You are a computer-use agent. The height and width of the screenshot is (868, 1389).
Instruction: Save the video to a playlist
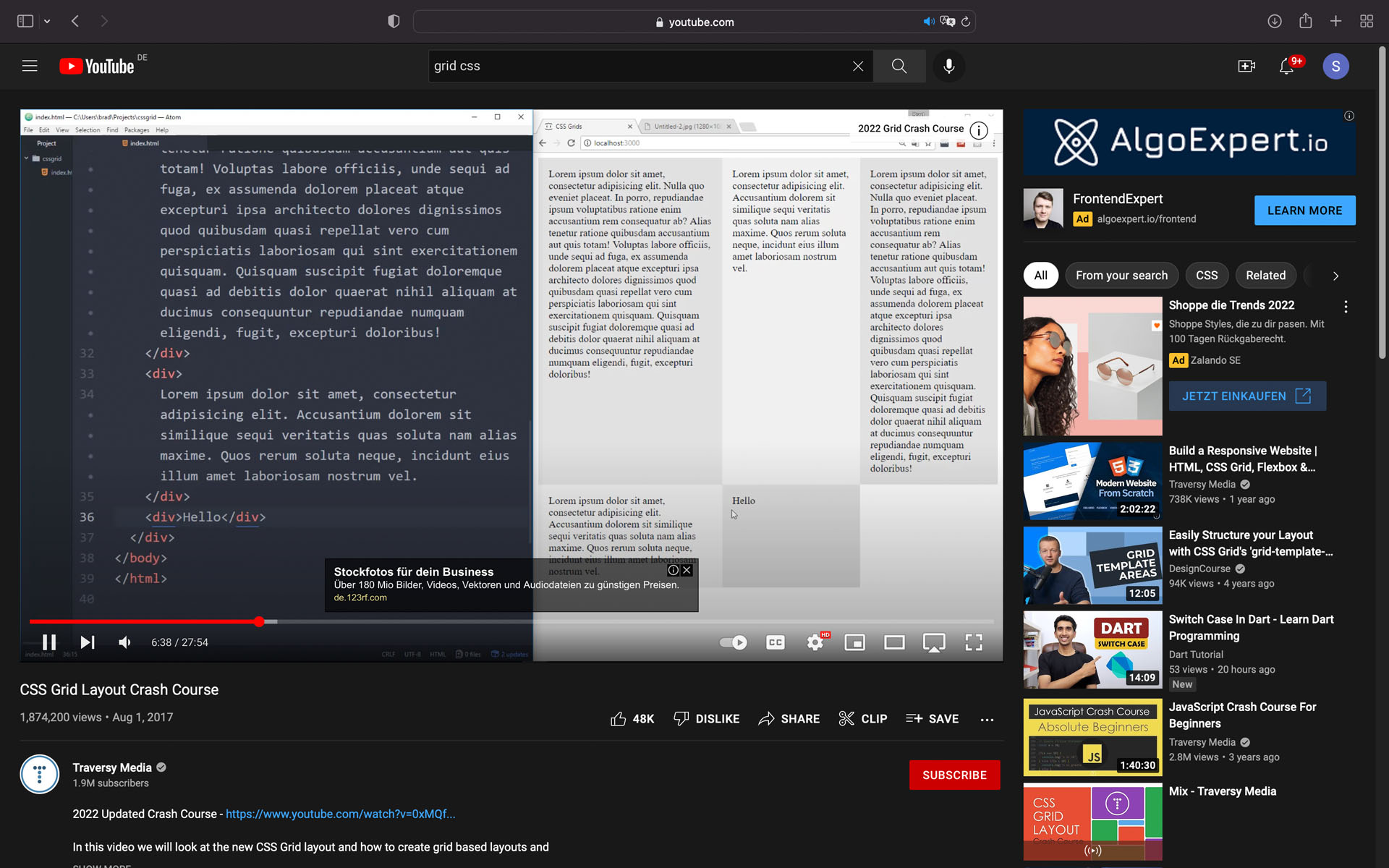932,718
